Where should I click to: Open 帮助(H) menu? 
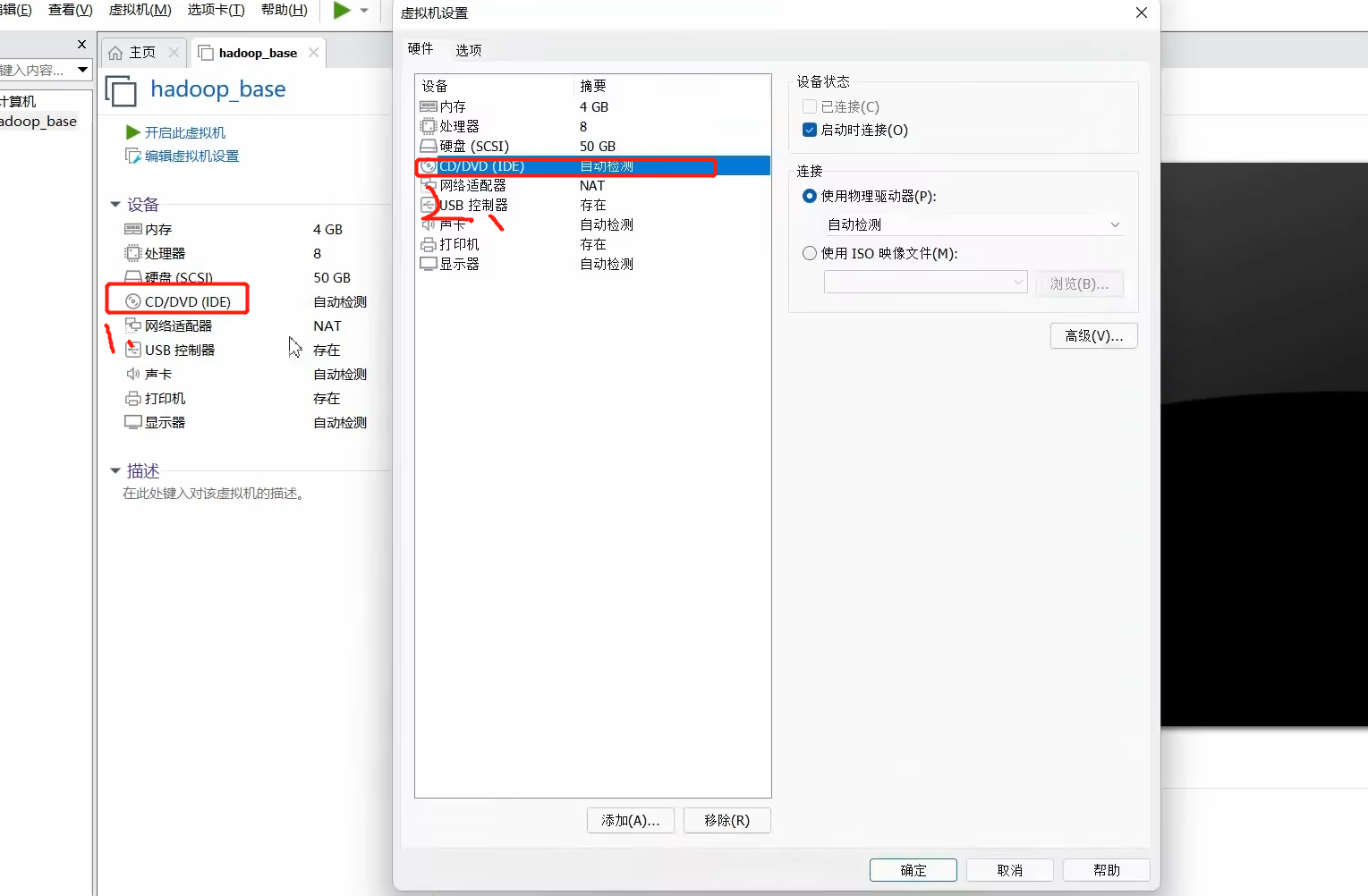pos(285,10)
